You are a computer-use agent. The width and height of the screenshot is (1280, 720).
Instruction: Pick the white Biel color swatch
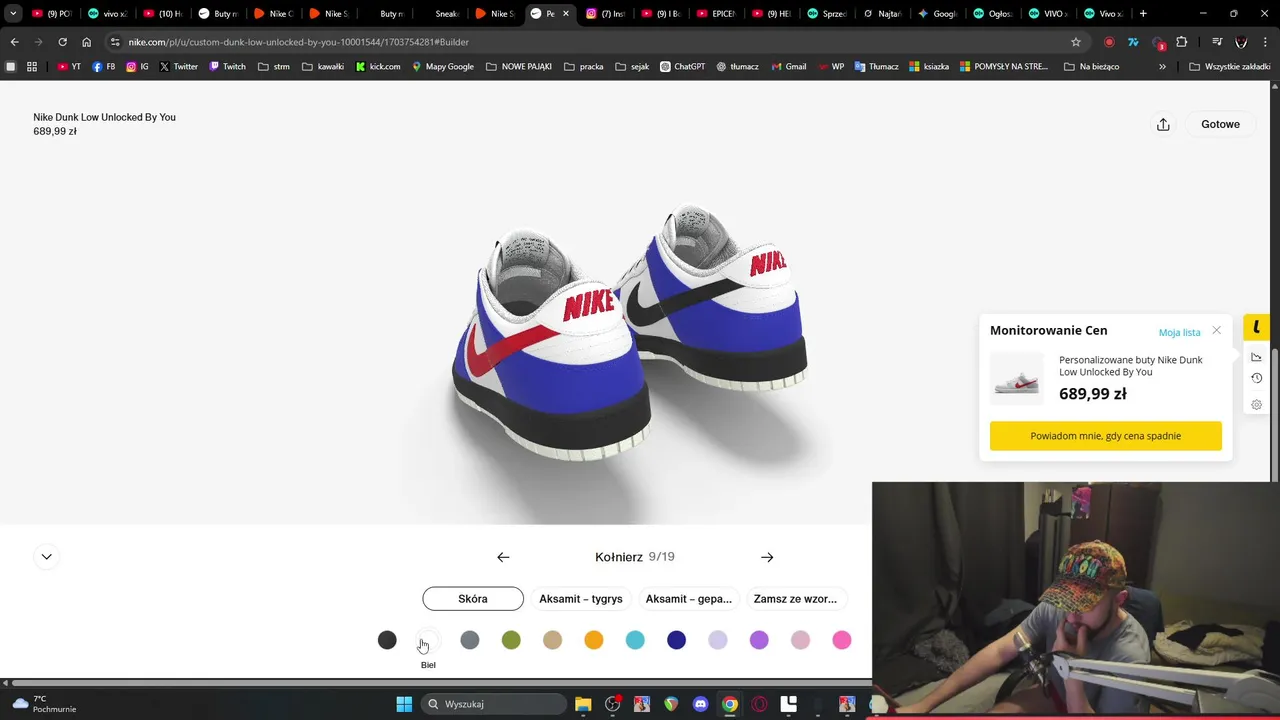coord(428,640)
